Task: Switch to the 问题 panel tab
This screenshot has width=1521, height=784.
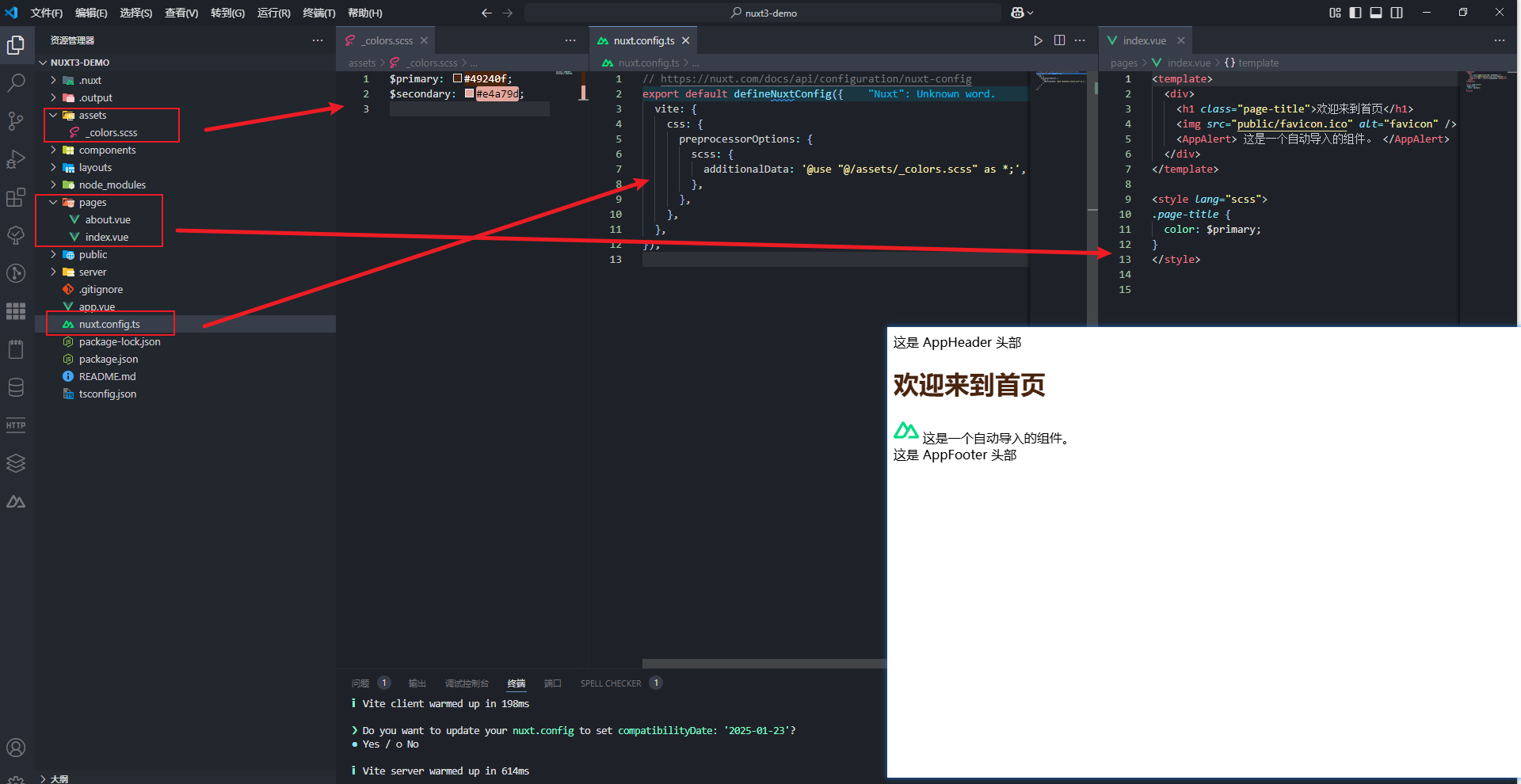Action: [360, 683]
